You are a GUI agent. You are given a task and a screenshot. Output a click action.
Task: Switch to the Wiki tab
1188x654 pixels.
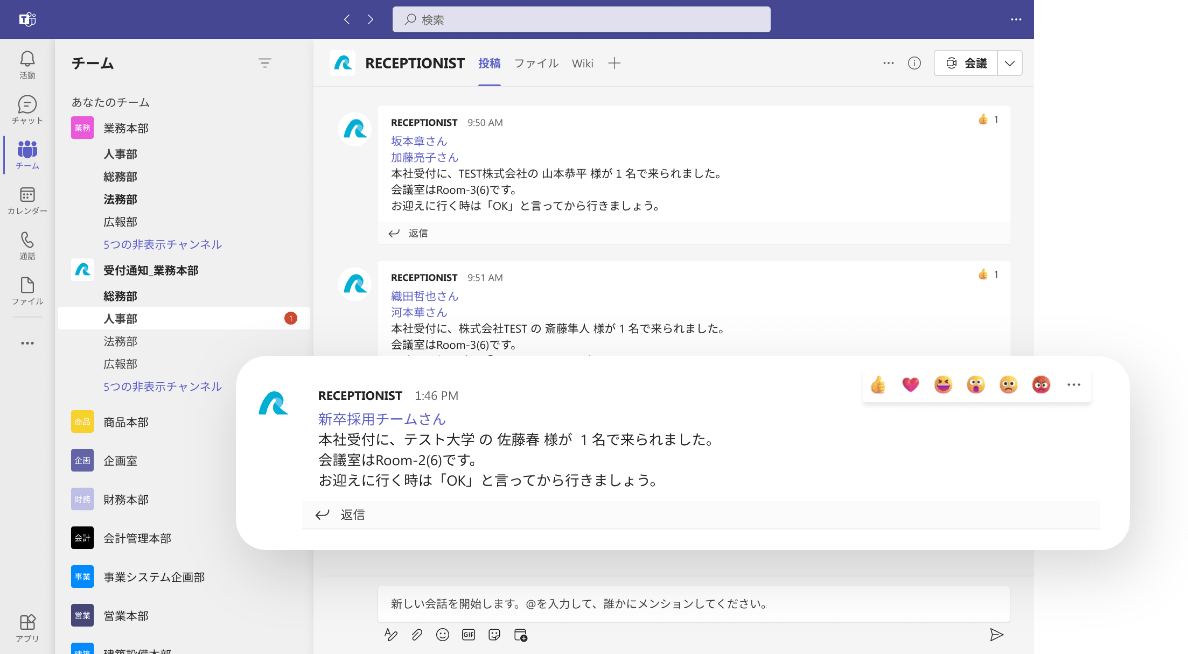[583, 63]
